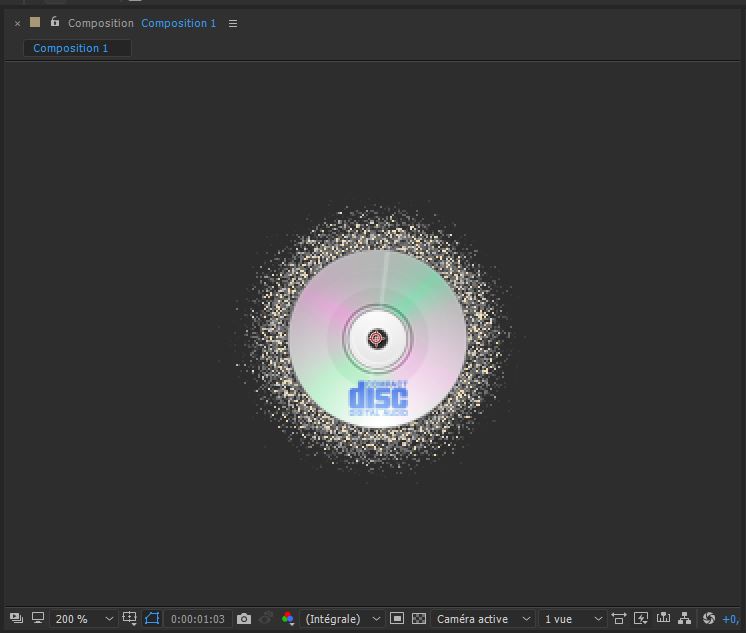Click the current time 0:00:01:03 field
This screenshot has width=746, height=633.
(197, 619)
